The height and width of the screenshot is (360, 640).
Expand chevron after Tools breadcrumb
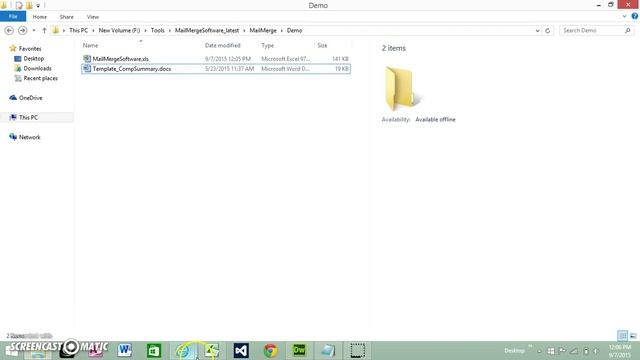pos(169,31)
